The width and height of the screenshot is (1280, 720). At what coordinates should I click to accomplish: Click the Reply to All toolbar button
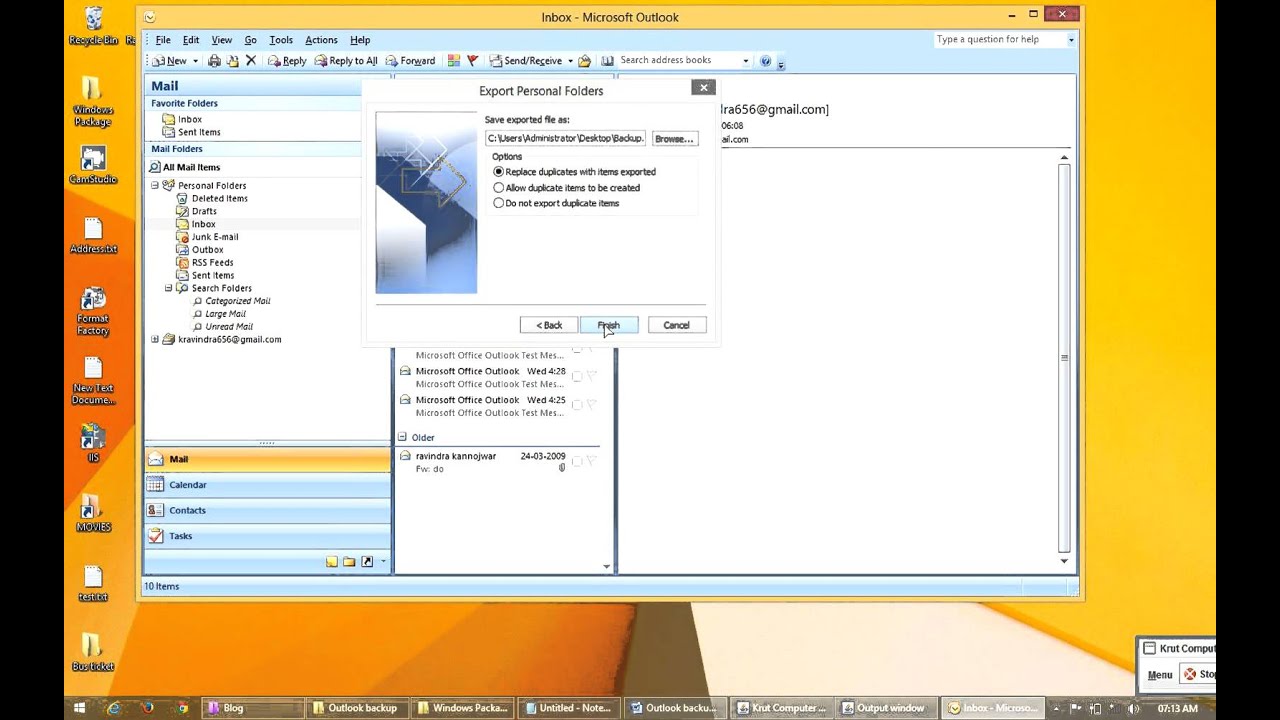coord(346,61)
